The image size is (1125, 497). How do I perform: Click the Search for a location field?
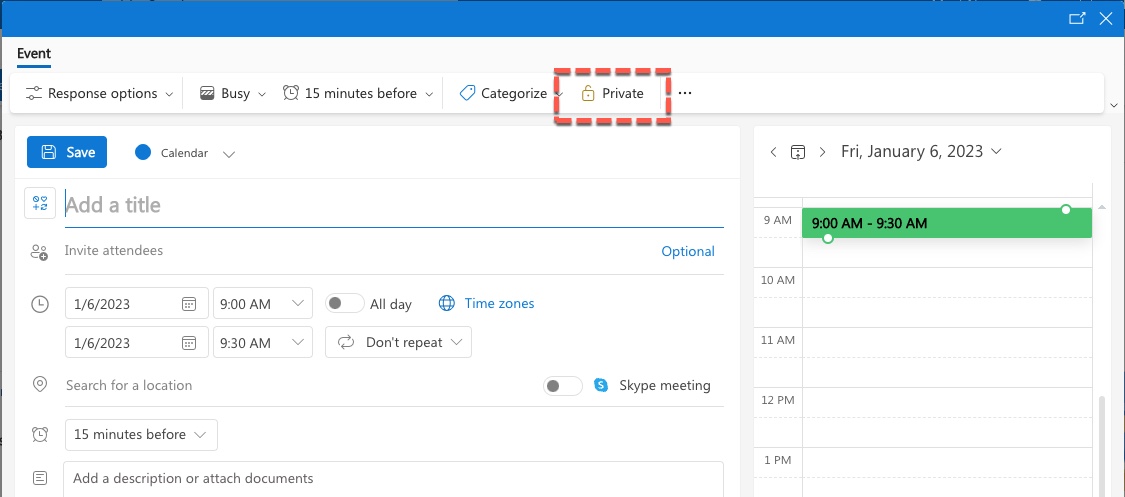pos(301,385)
